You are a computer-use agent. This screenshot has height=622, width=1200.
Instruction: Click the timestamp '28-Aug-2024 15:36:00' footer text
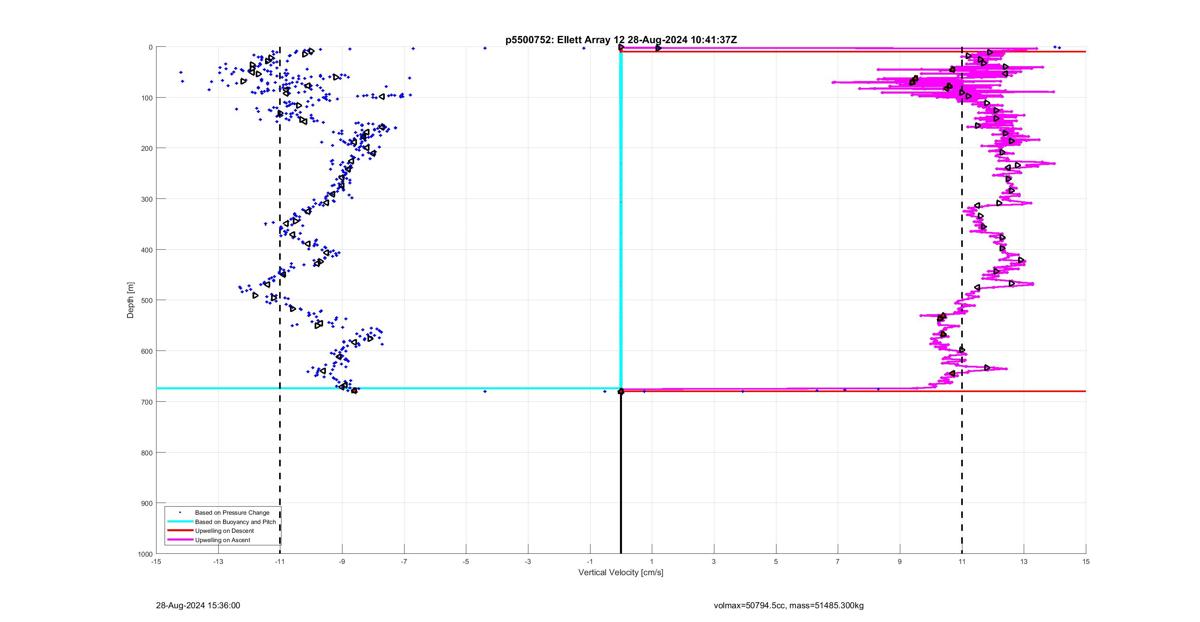(198, 605)
